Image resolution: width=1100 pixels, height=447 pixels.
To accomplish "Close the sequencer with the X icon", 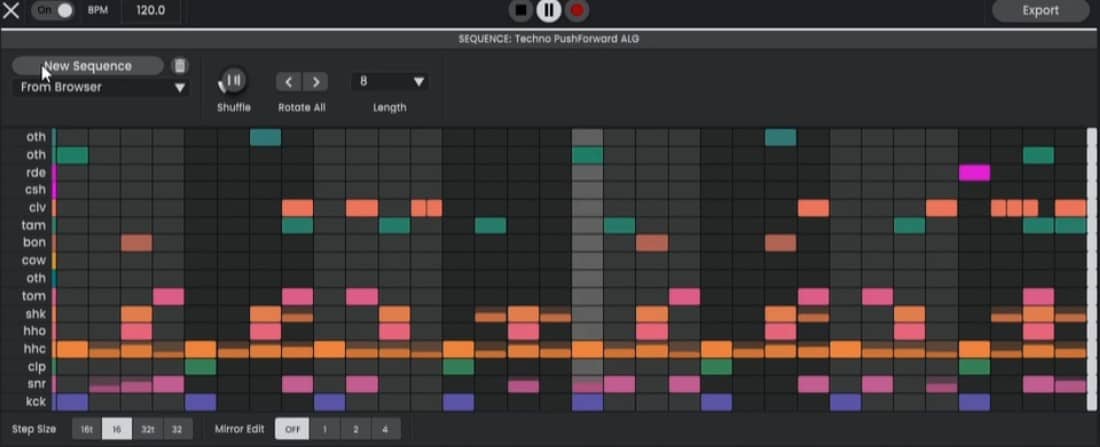I will click(x=11, y=10).
